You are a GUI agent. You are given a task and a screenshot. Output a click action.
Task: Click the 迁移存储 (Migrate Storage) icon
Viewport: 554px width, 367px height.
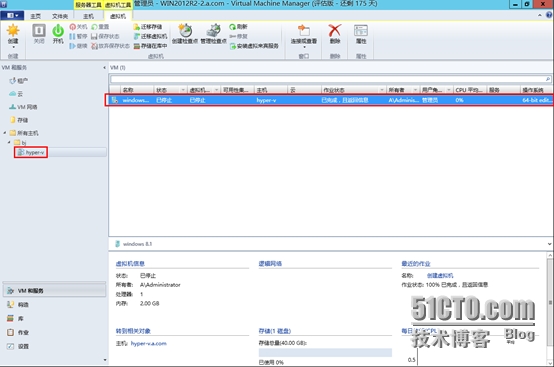click(x=136, y=27)
